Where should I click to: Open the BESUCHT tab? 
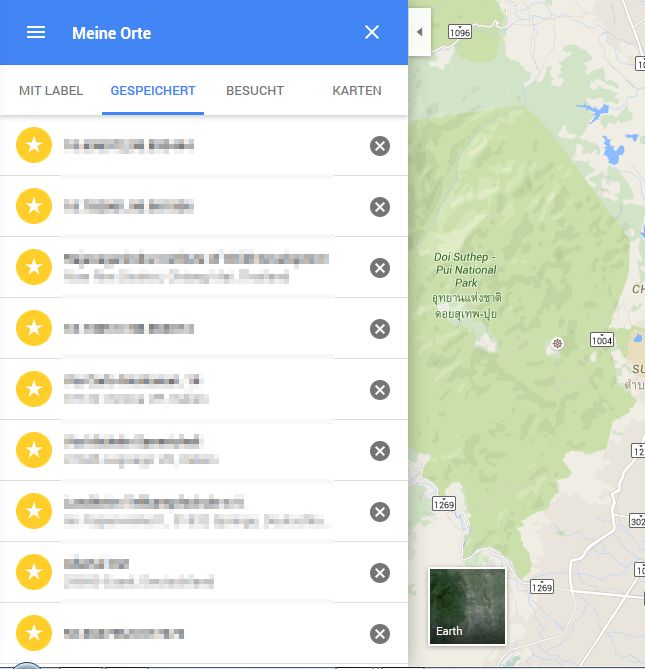255,91
